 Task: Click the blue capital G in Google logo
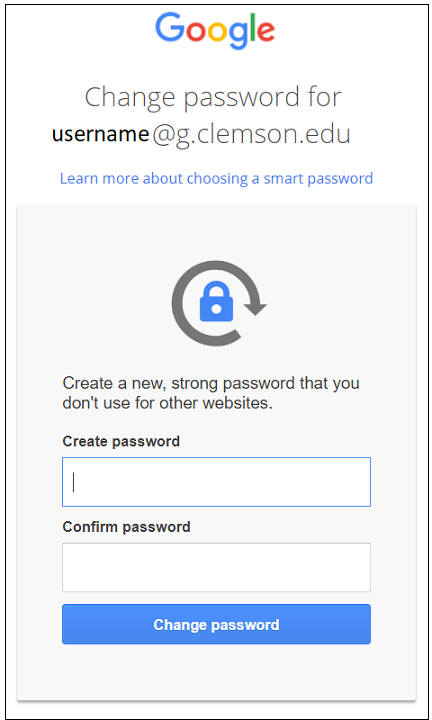point(169,27)
